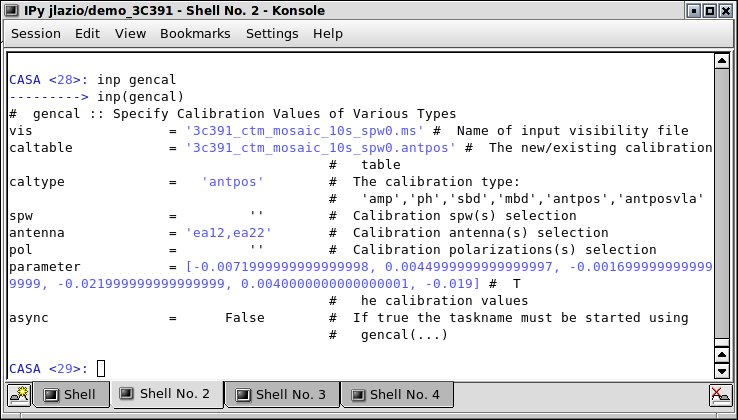This screenshot has height=420, width=738.
Task: Open the Settings menu
Action: click(x=272, y=33)
